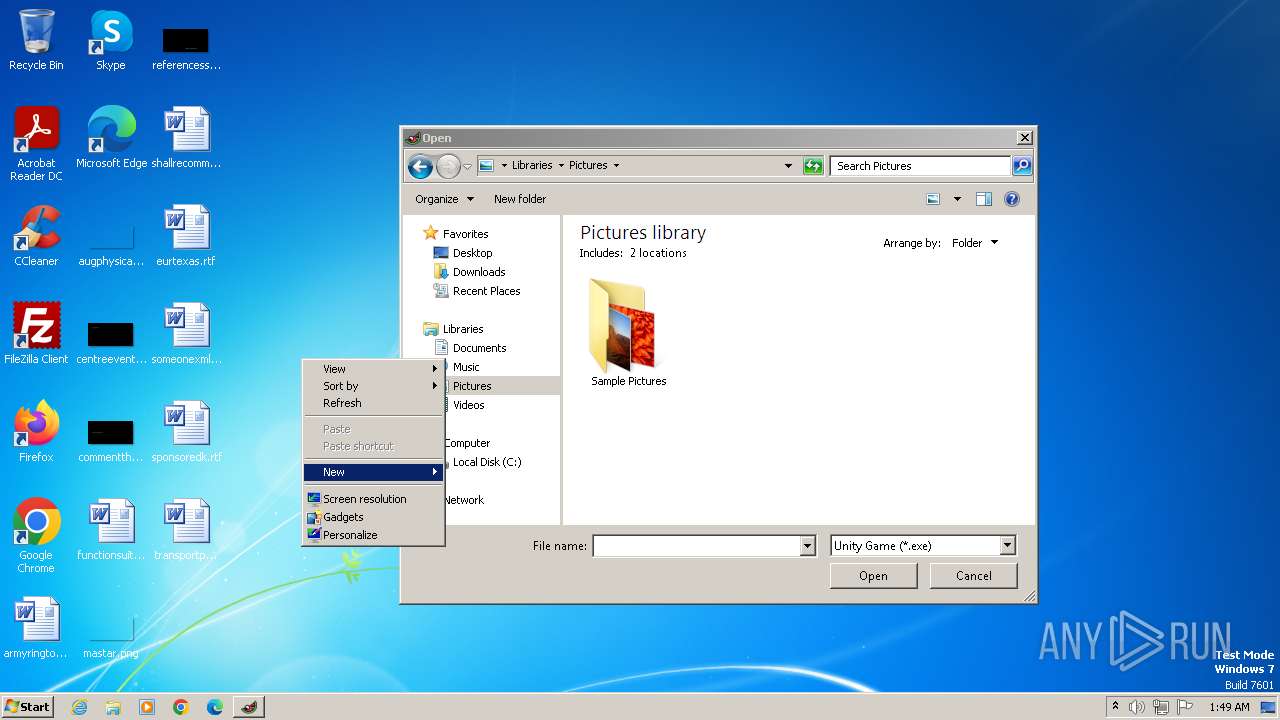Click the volume icon in system tray
This screenshot has height=720, width=1280.
click(1137, 707)
